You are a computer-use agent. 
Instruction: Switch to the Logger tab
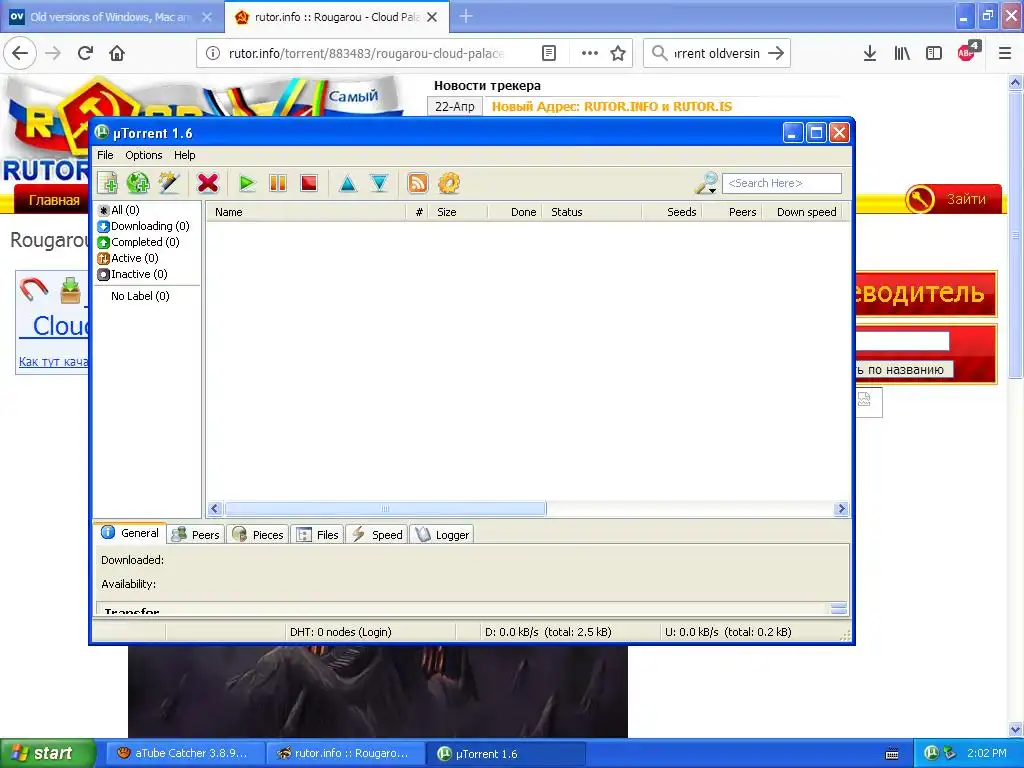coord(442,535)
